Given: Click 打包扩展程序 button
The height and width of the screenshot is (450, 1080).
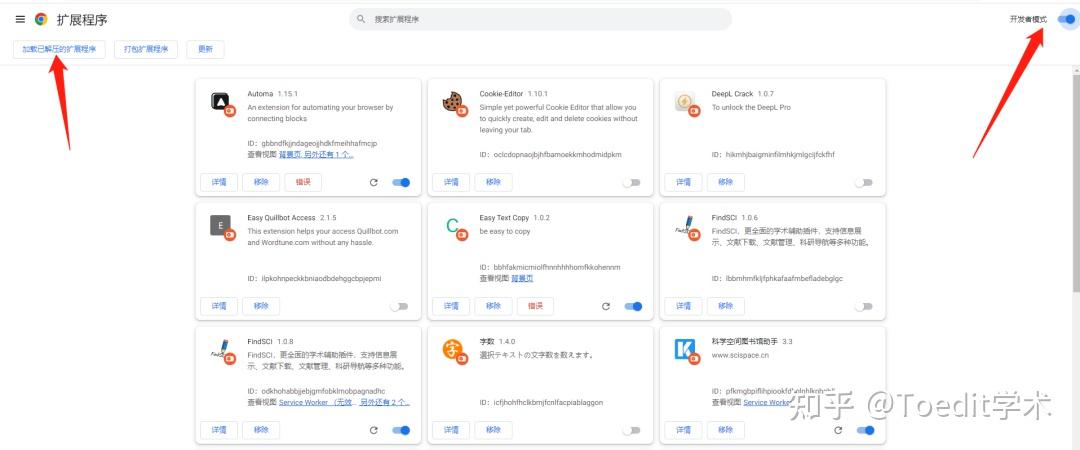Looking at the screenshot, I should (146, 49).
